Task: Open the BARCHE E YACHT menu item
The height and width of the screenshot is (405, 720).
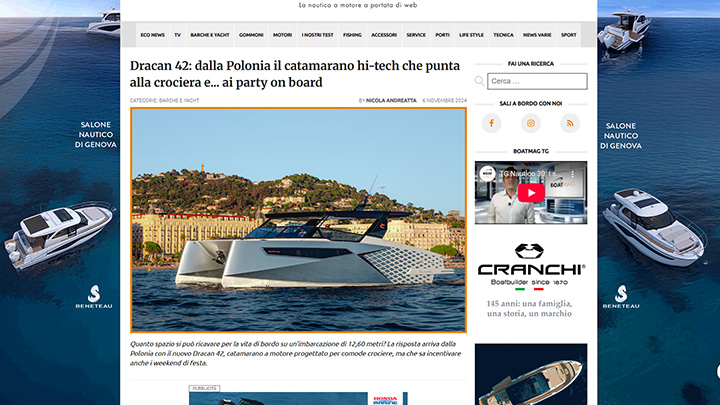Action: coord(210,35)
